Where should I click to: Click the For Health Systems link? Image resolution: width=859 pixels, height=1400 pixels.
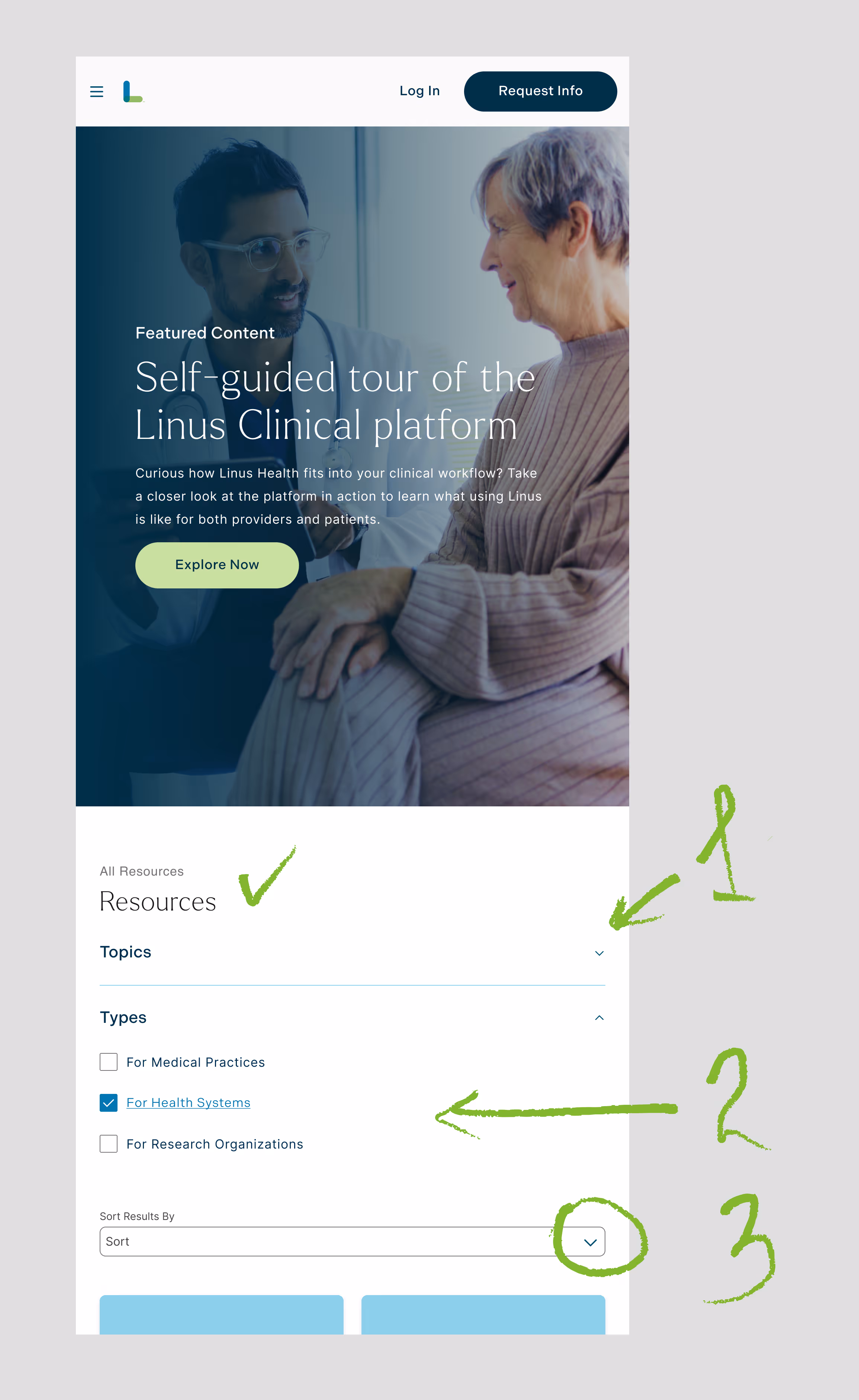click(x=188, y=1103)
